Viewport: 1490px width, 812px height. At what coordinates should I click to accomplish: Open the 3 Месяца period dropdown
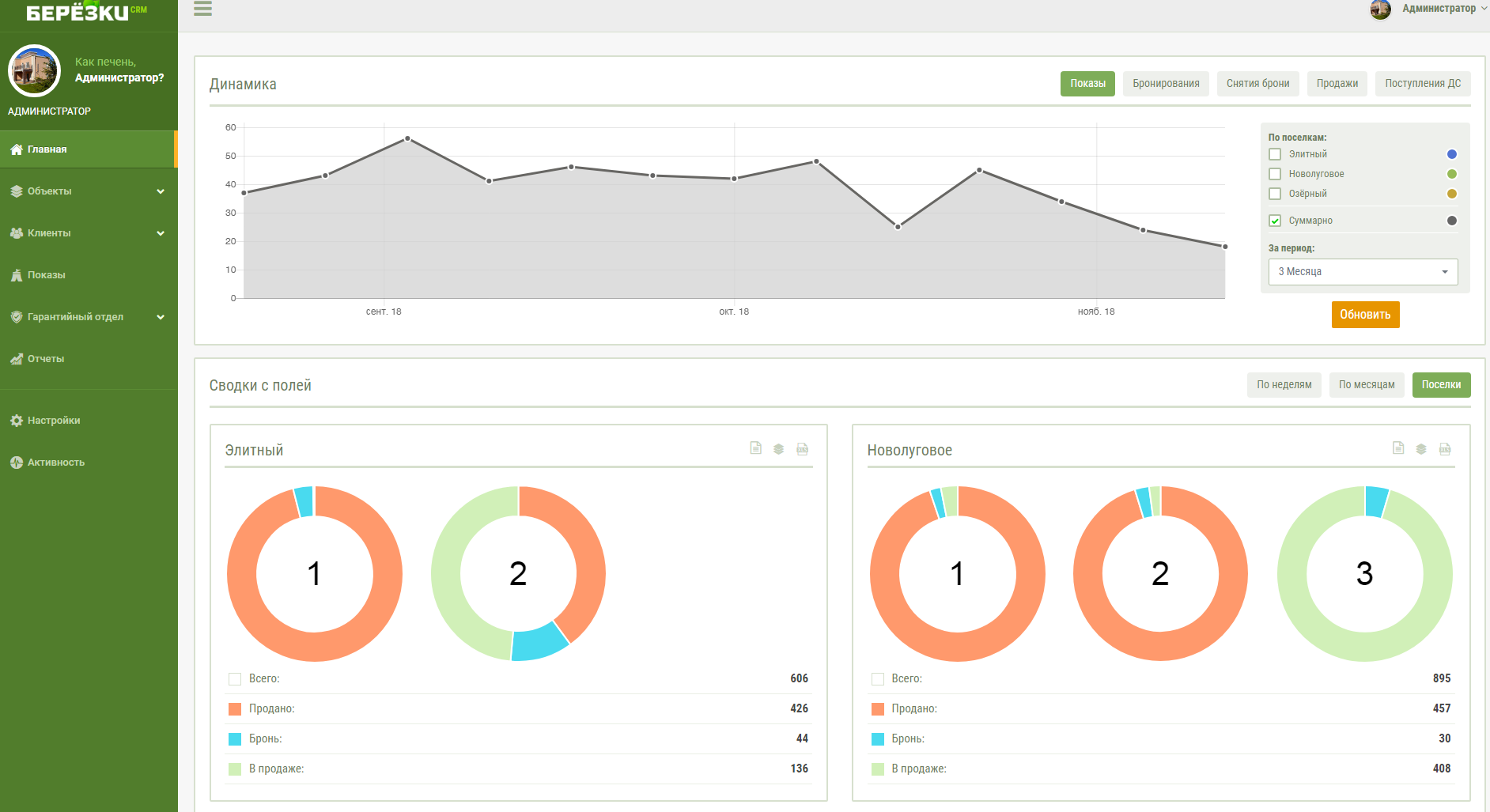pos(1363,272)
